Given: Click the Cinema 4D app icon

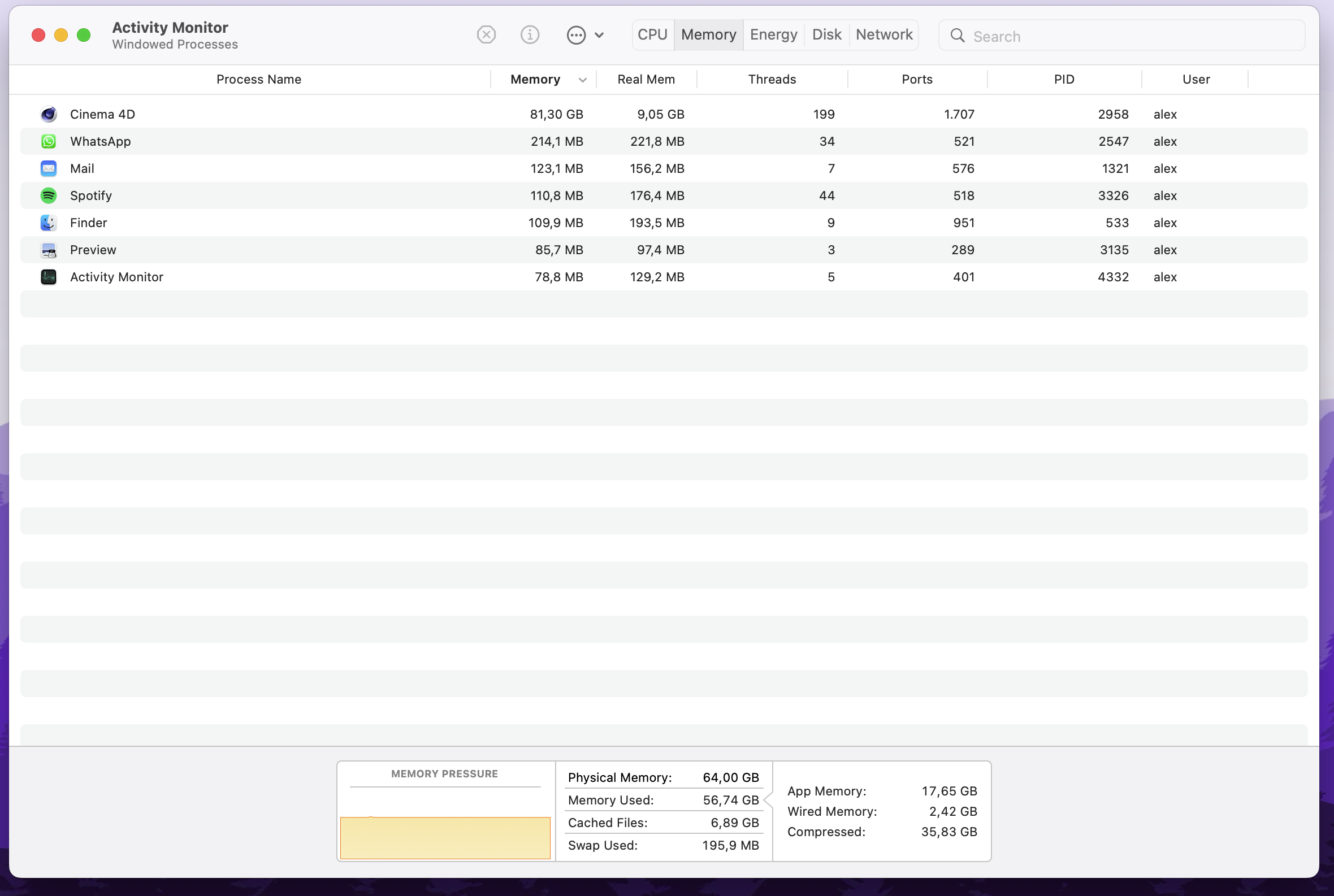Looking at the screenshot, I should point(49,114).
